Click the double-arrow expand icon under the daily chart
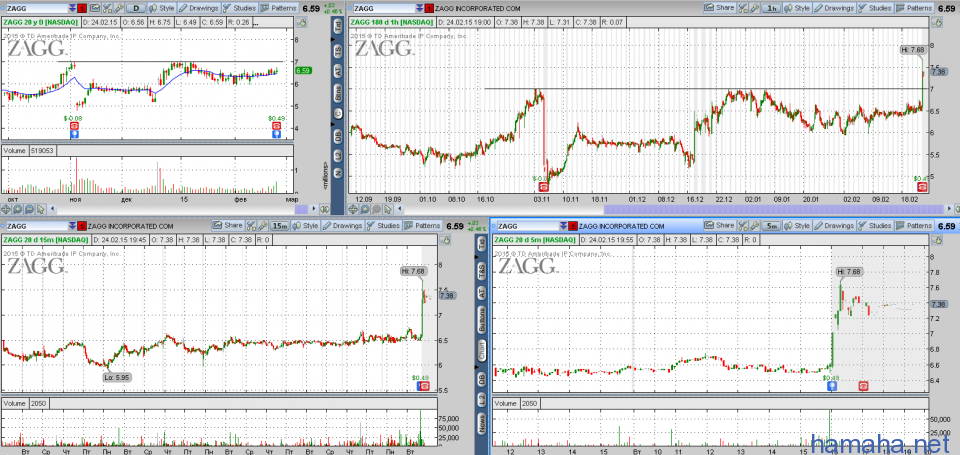 click(x=324, y=209)
